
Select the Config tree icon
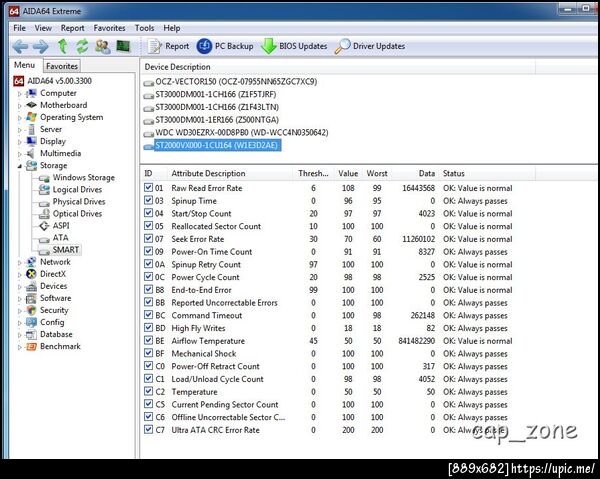click(31, 323)
